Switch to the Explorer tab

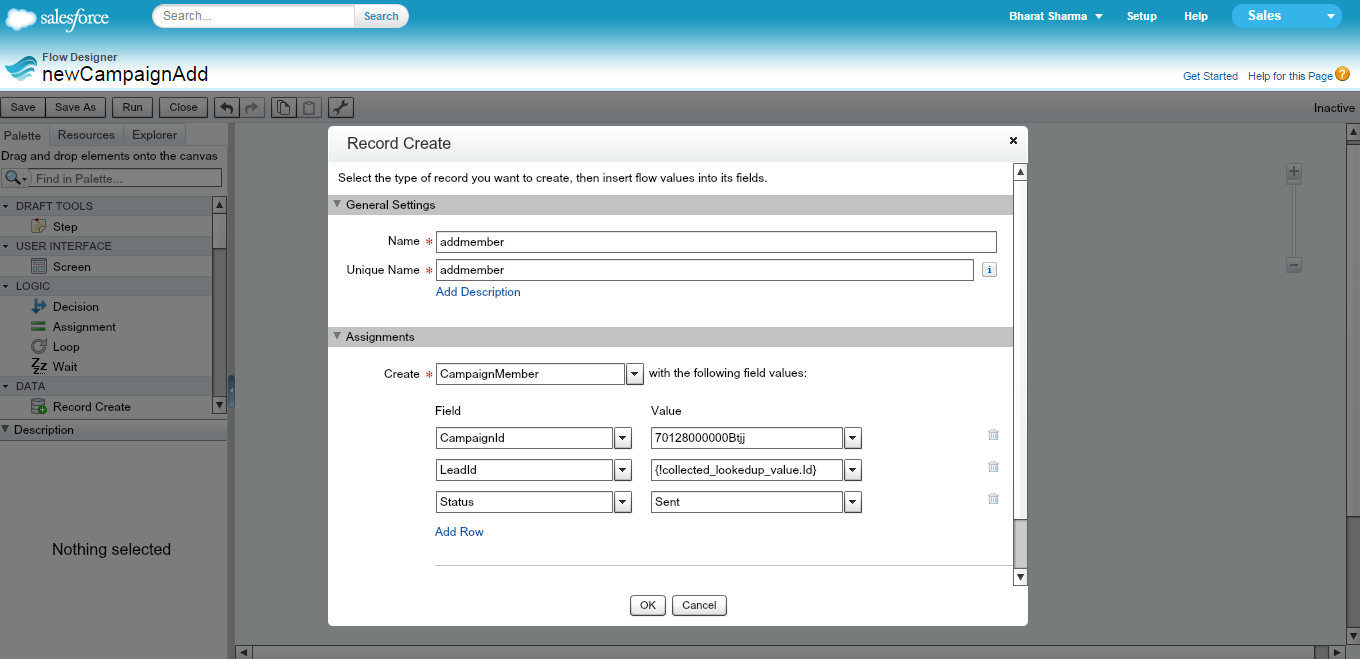pos(154,135)
